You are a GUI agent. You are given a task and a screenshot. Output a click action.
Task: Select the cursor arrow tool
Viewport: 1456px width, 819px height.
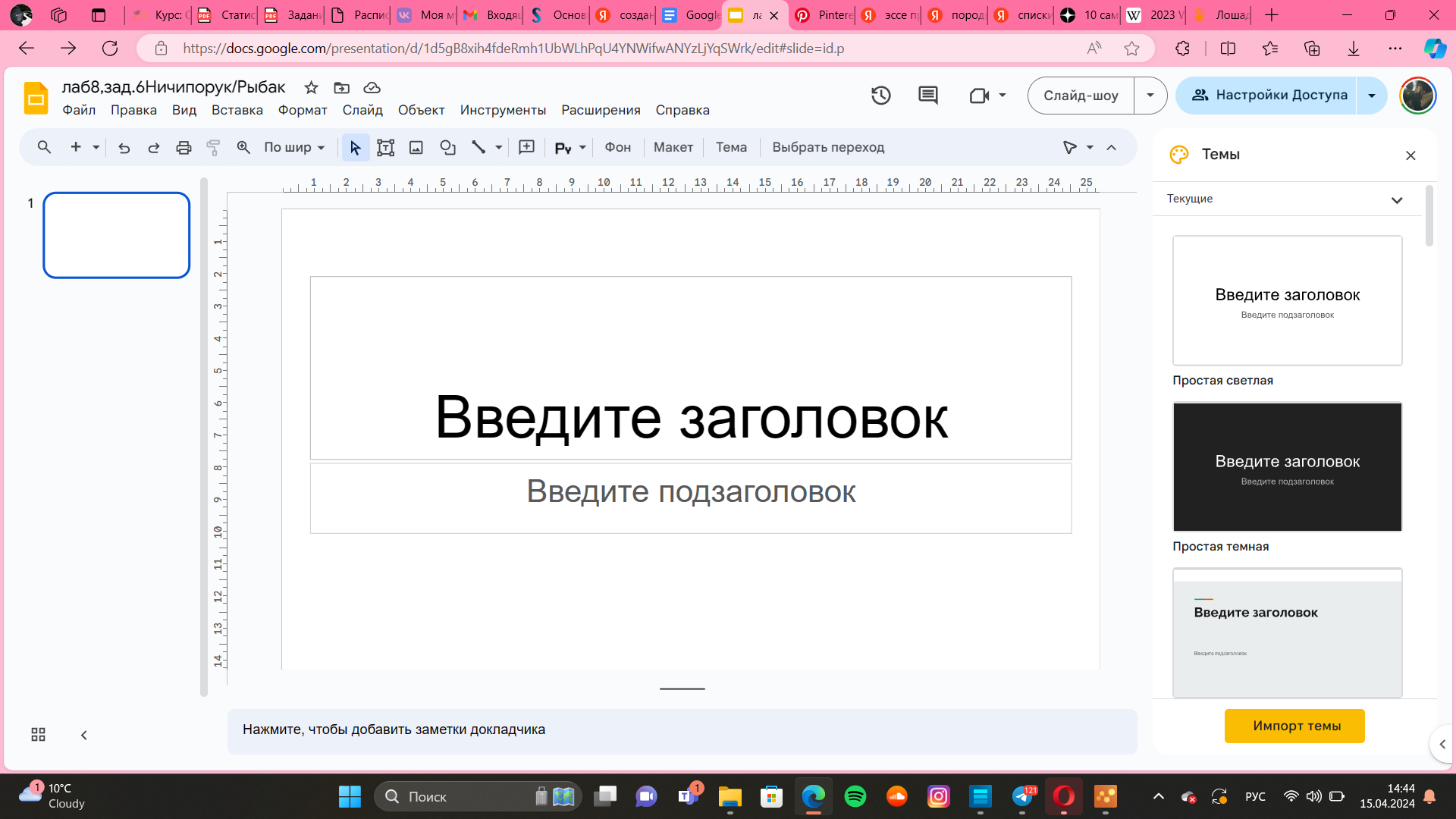click(355, 147)
